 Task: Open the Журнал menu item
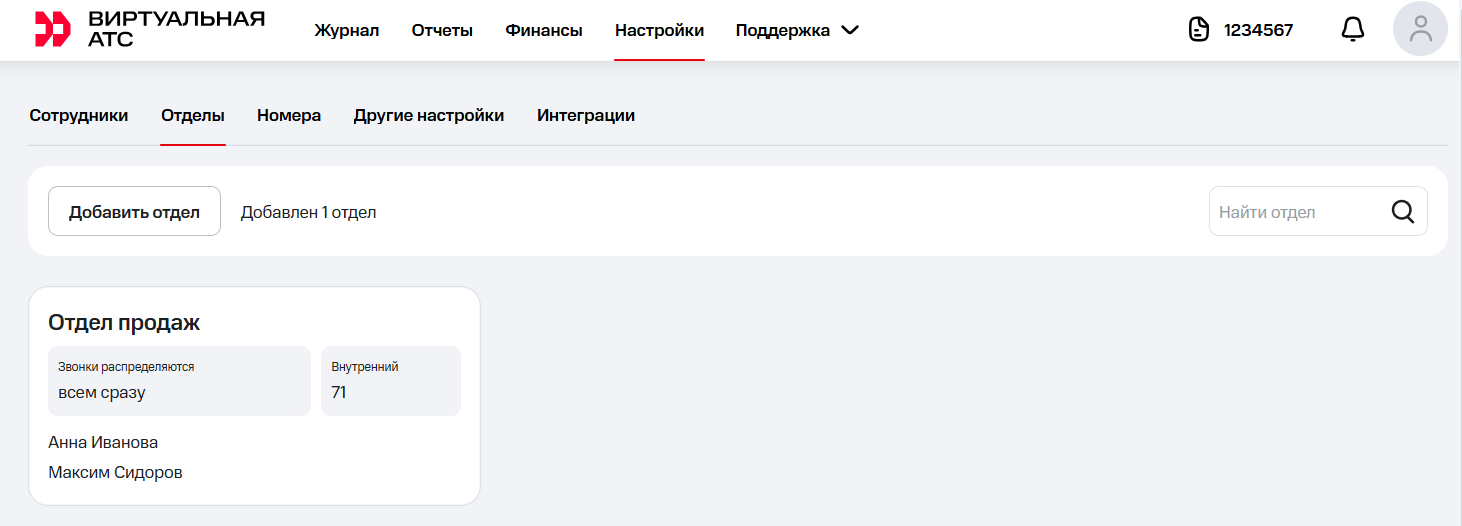point(347,30)
